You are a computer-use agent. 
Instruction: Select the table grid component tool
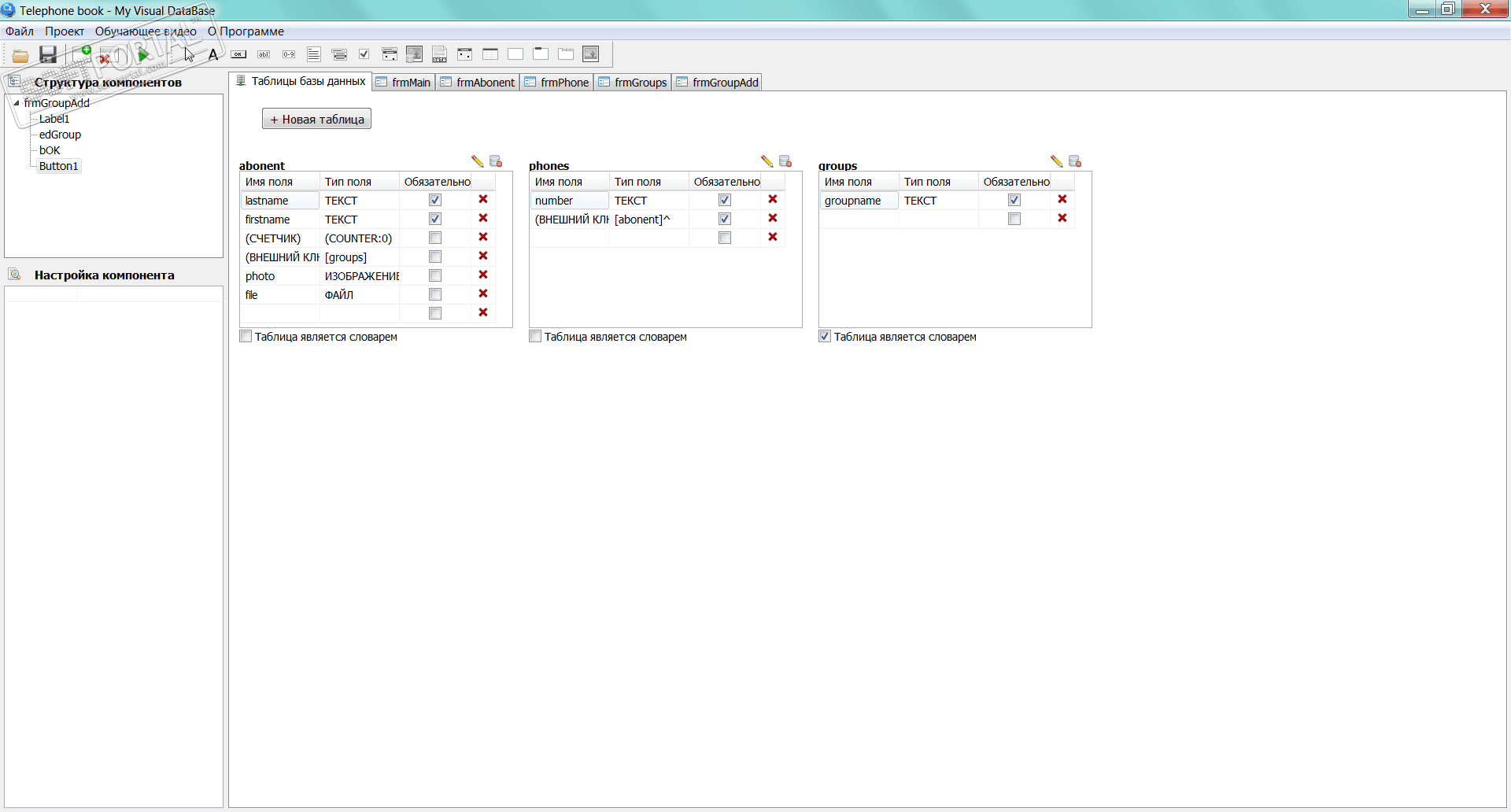pos(490,54)
